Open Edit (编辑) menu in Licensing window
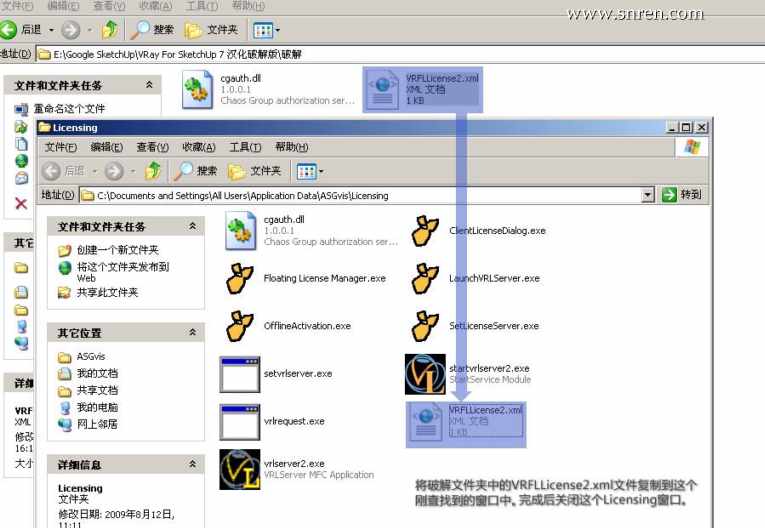This screenshot has height=528, width=765. coord(106,147)
